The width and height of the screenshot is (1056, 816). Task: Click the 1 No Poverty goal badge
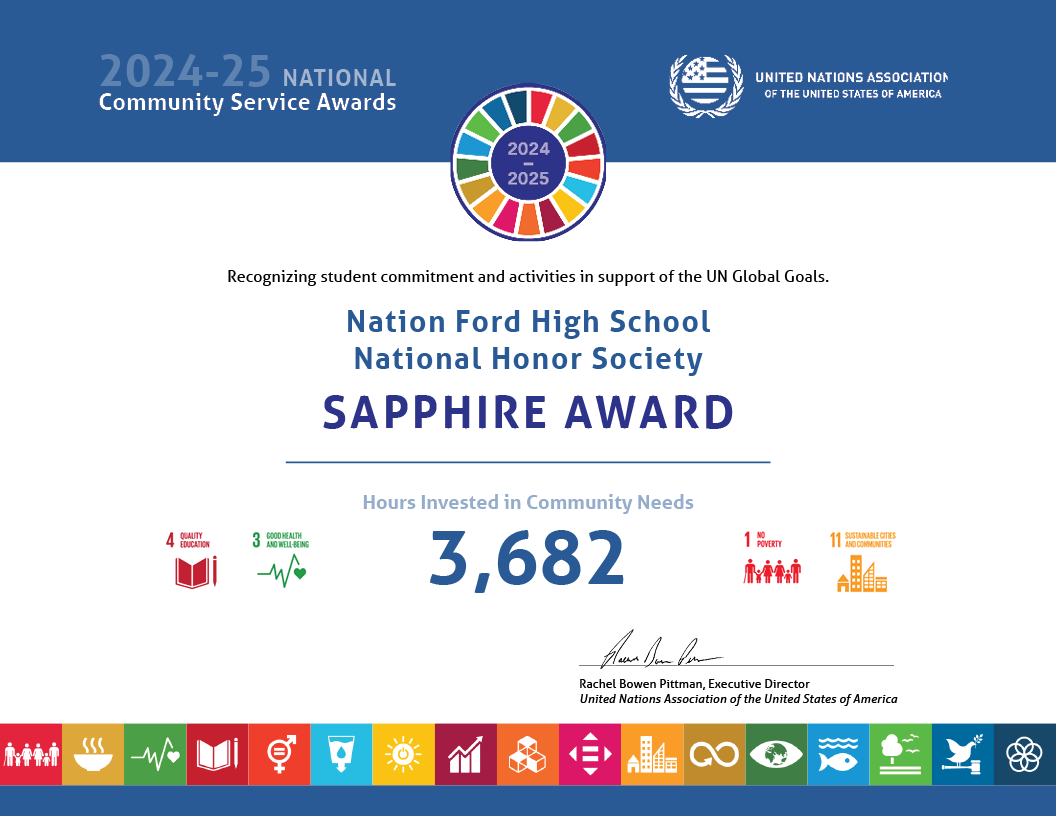[772, 557]
